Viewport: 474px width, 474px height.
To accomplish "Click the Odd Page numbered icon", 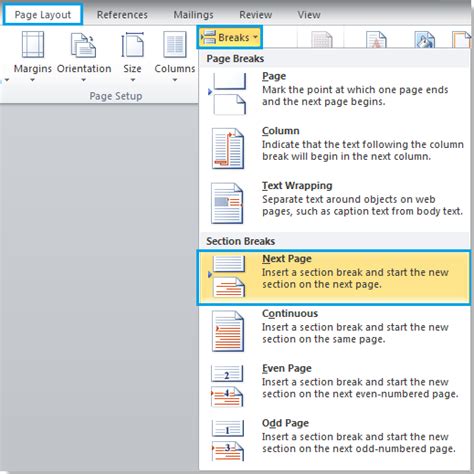I will [x=228, y=441].
